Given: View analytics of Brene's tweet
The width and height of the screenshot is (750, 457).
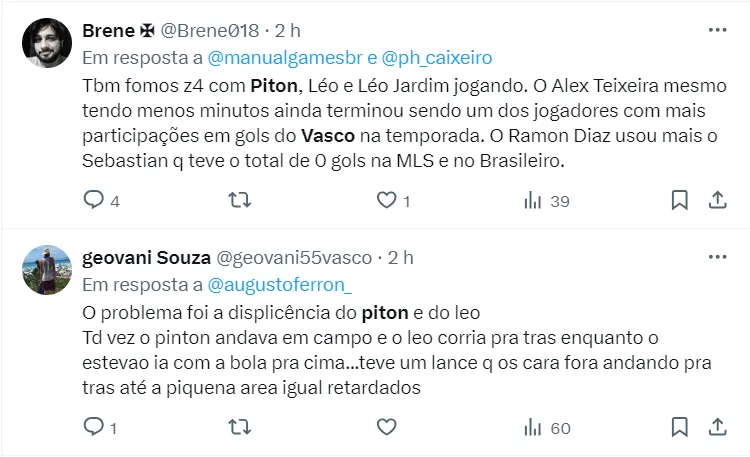Looking at the screenshot, I should click(533, 201).
